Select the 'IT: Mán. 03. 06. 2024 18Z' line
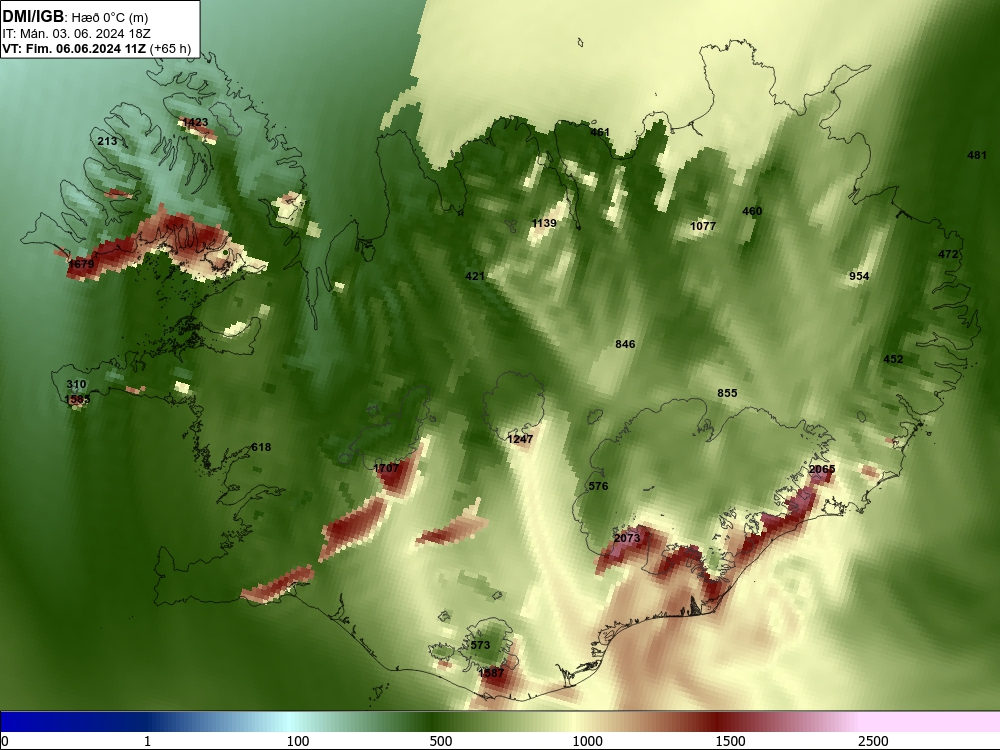 pos(76,34)
